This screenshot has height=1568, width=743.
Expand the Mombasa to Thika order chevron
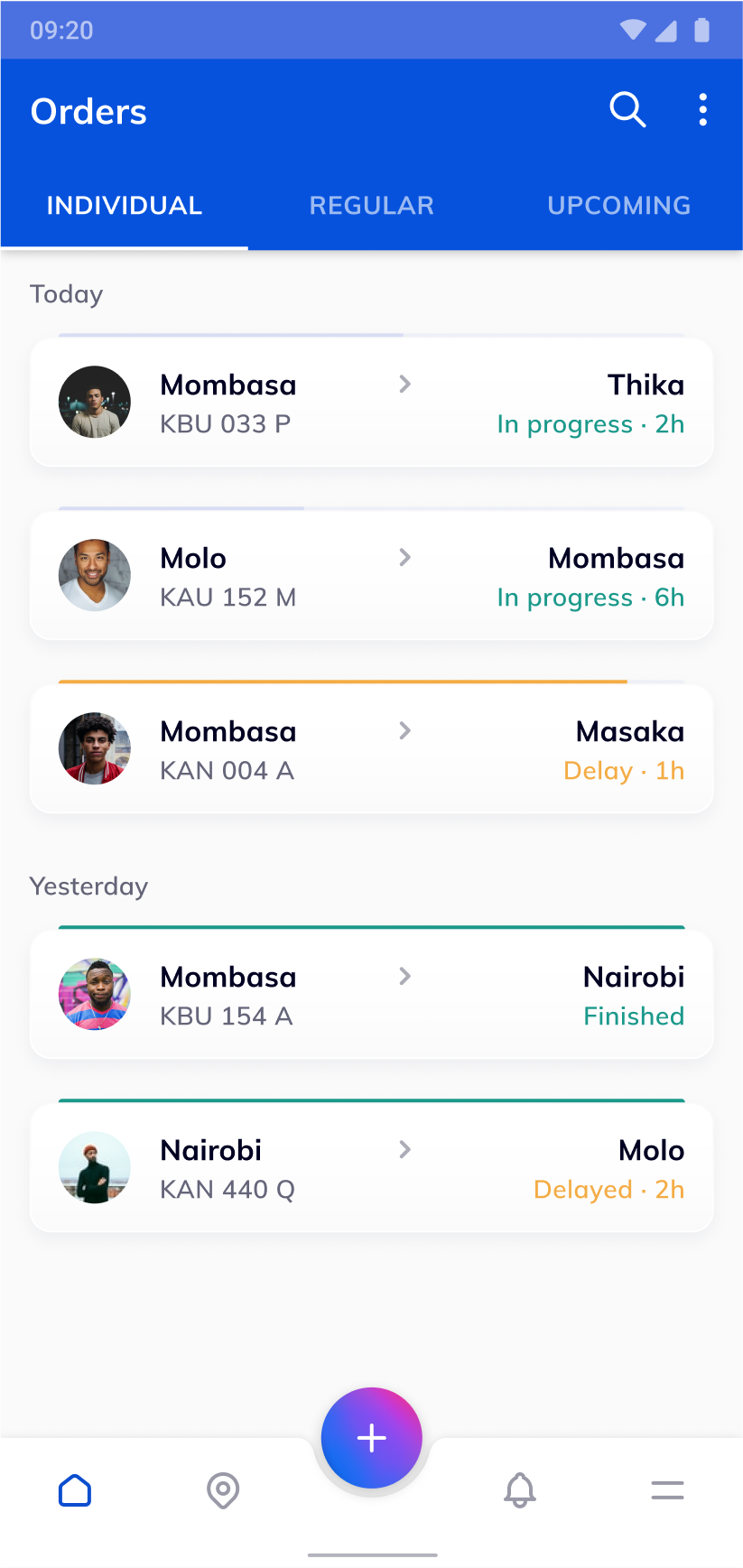(405, 385)
